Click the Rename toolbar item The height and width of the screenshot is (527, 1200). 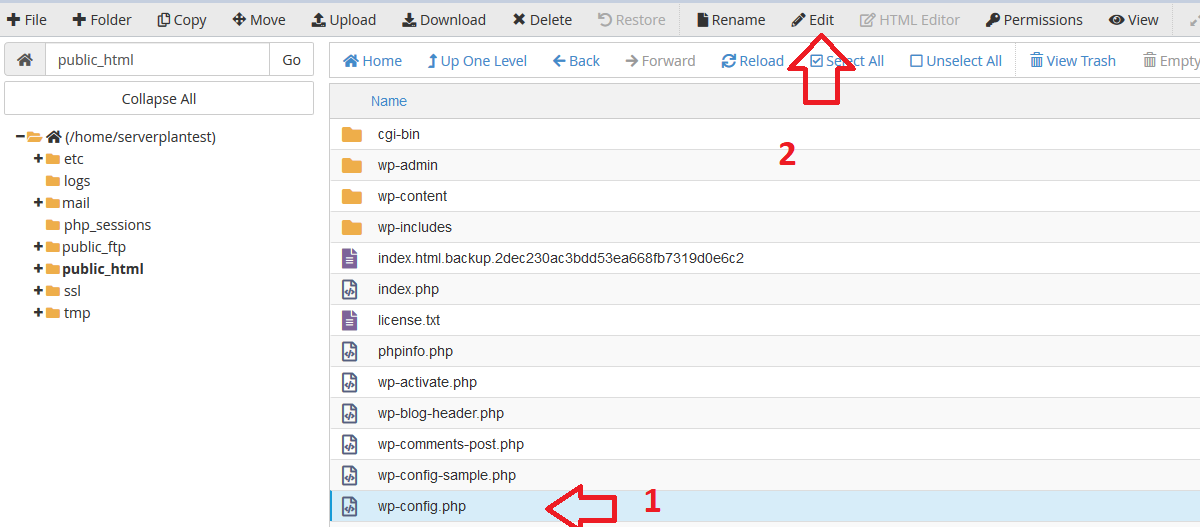(x=730, y=20)
